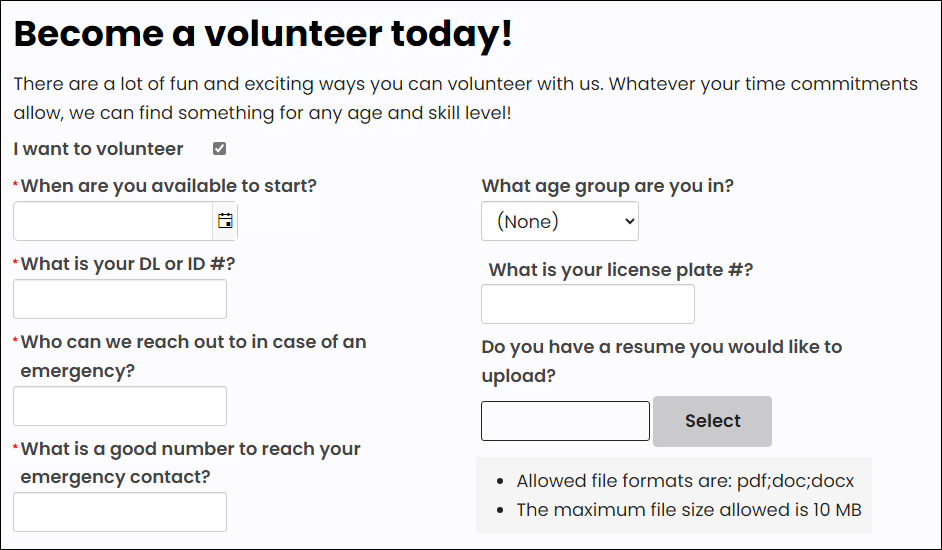942x550 pixels.
Task: Click the 'What age group are you in?' label
Action: tap(607, 185)
